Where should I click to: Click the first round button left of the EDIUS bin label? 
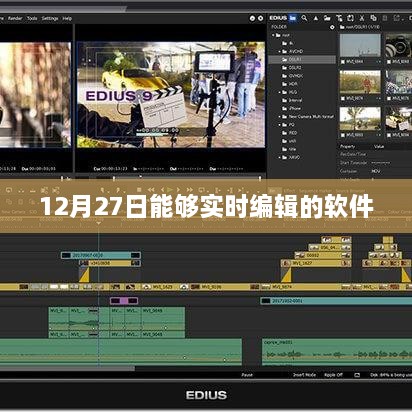252,18
